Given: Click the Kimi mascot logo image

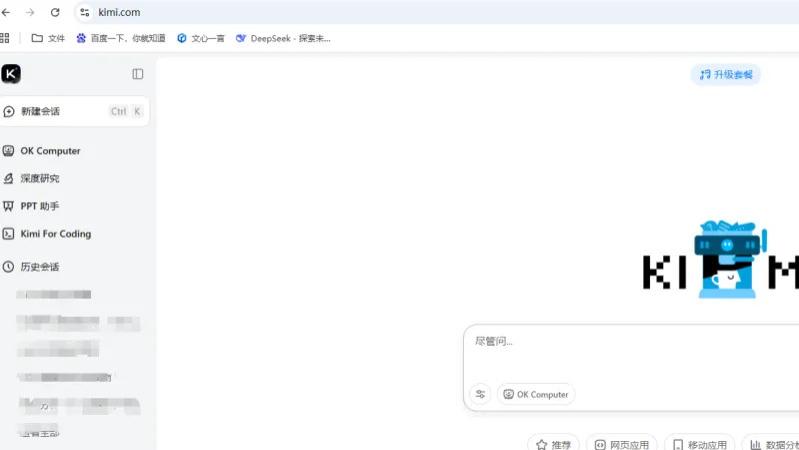Looking at the screenshot, I should [x=728, y=259].
